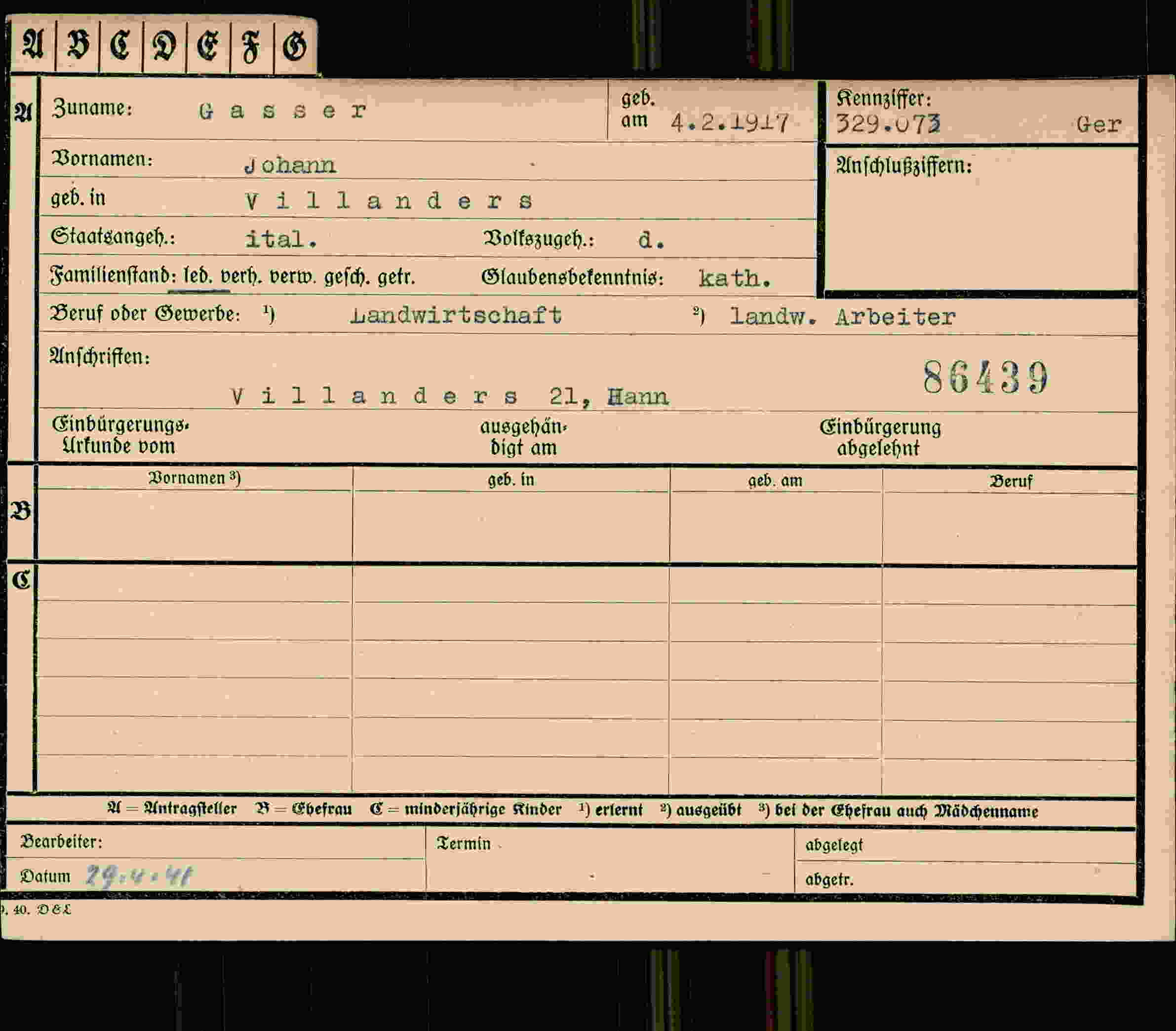Click the 'Einbürgerungs-Urkunde vom' label
Viewport: 1176px width, 1031px height.
(120, 435)
